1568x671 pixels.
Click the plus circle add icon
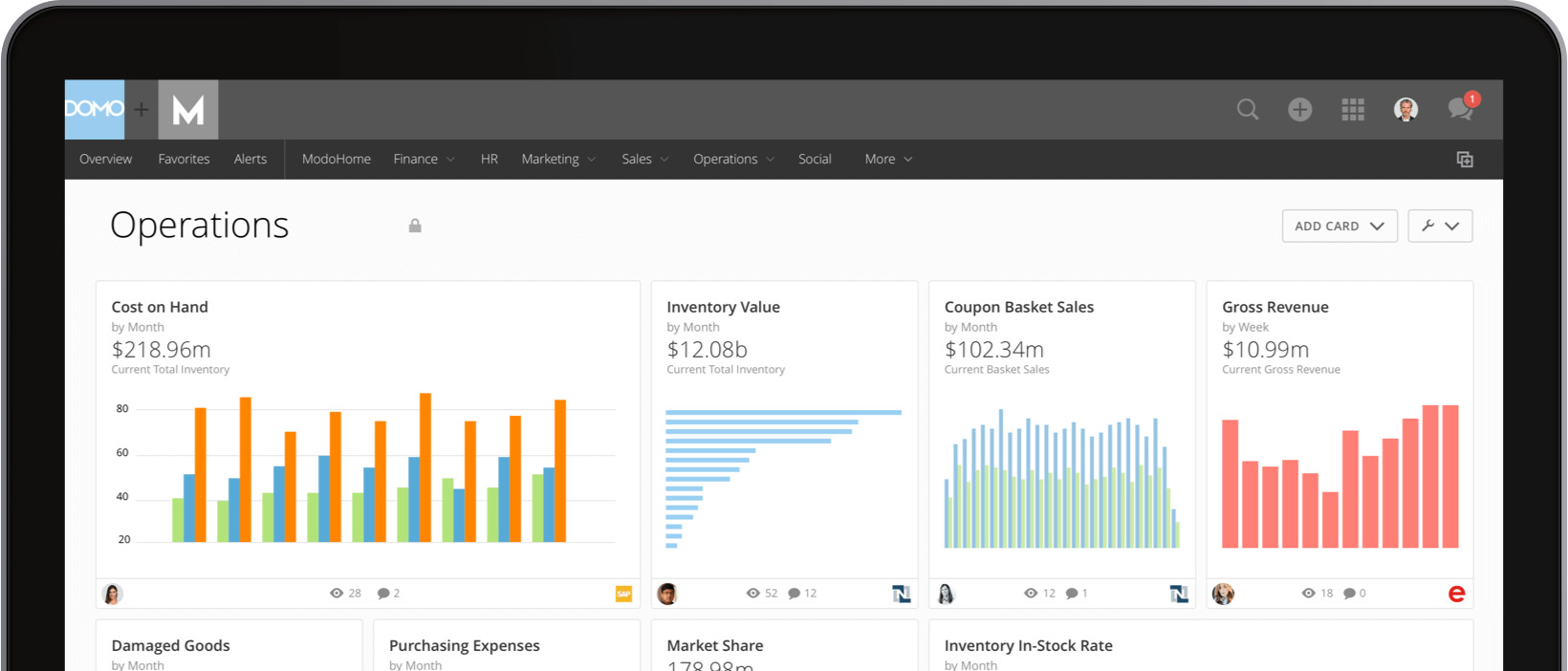click(x=1300, y=109)
